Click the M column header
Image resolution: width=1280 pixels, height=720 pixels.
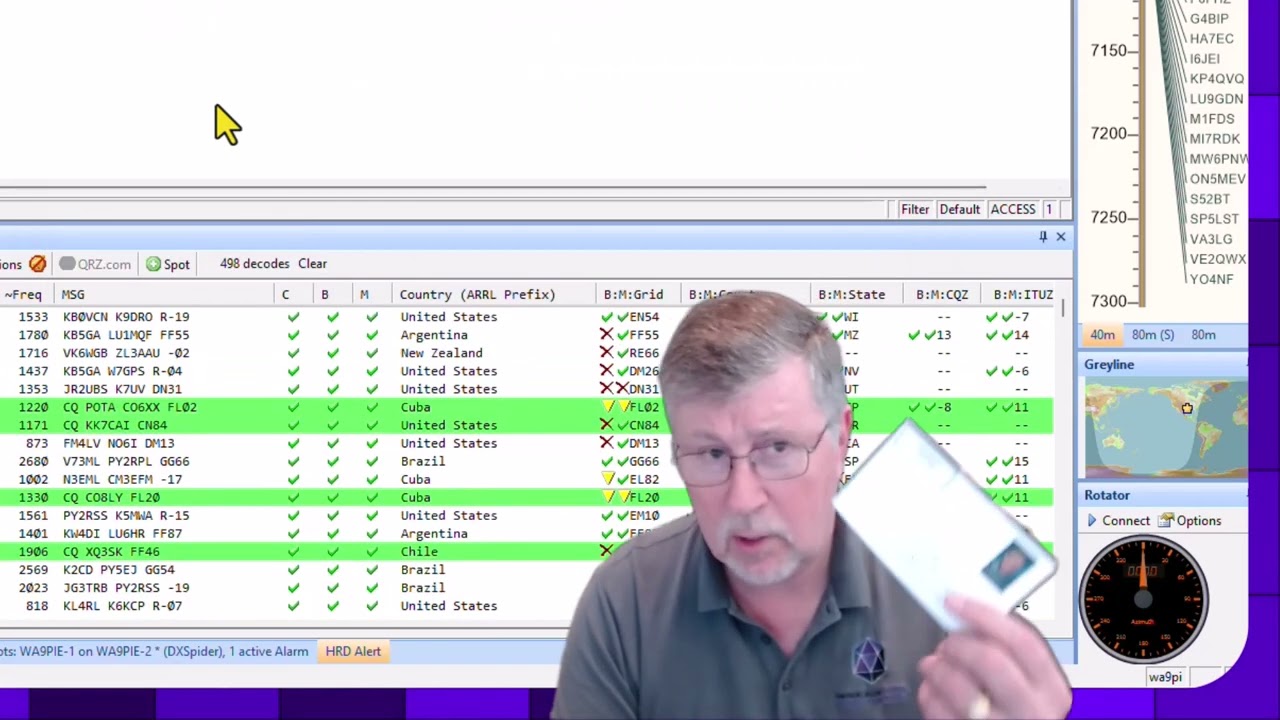click(364, 295)
